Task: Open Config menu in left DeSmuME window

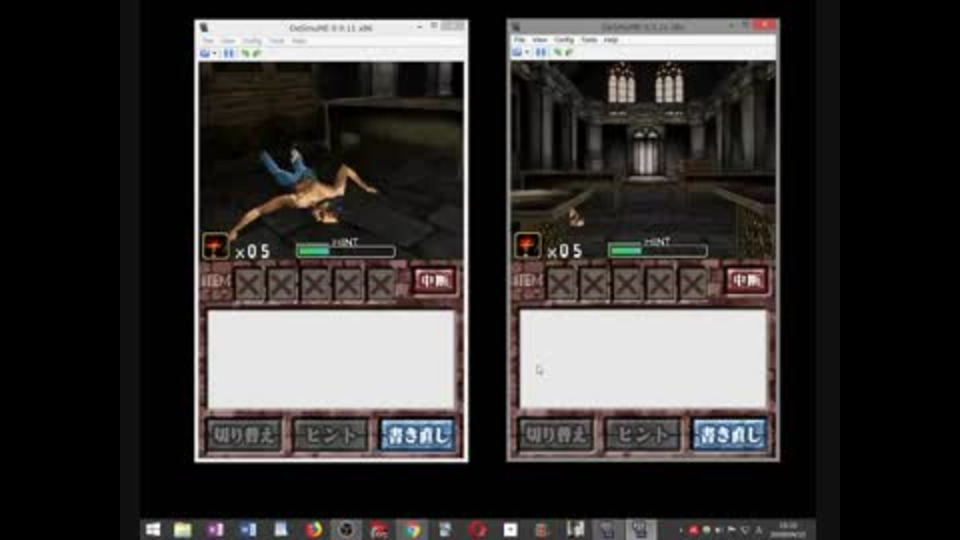Action: 252,41
